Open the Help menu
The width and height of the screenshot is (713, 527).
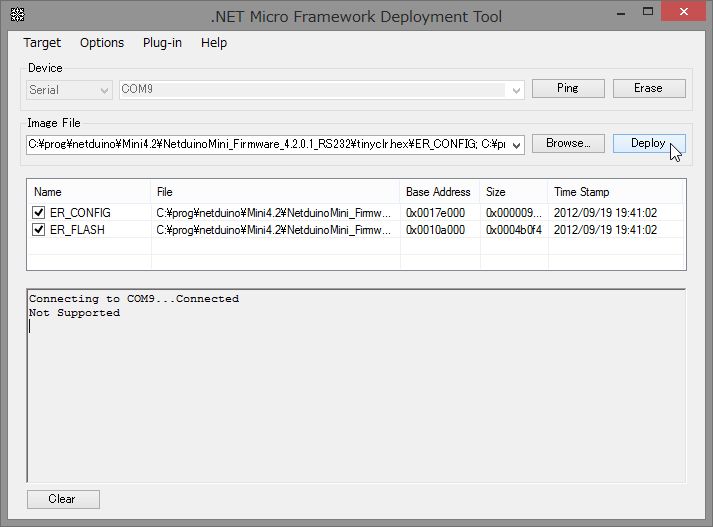214,43
